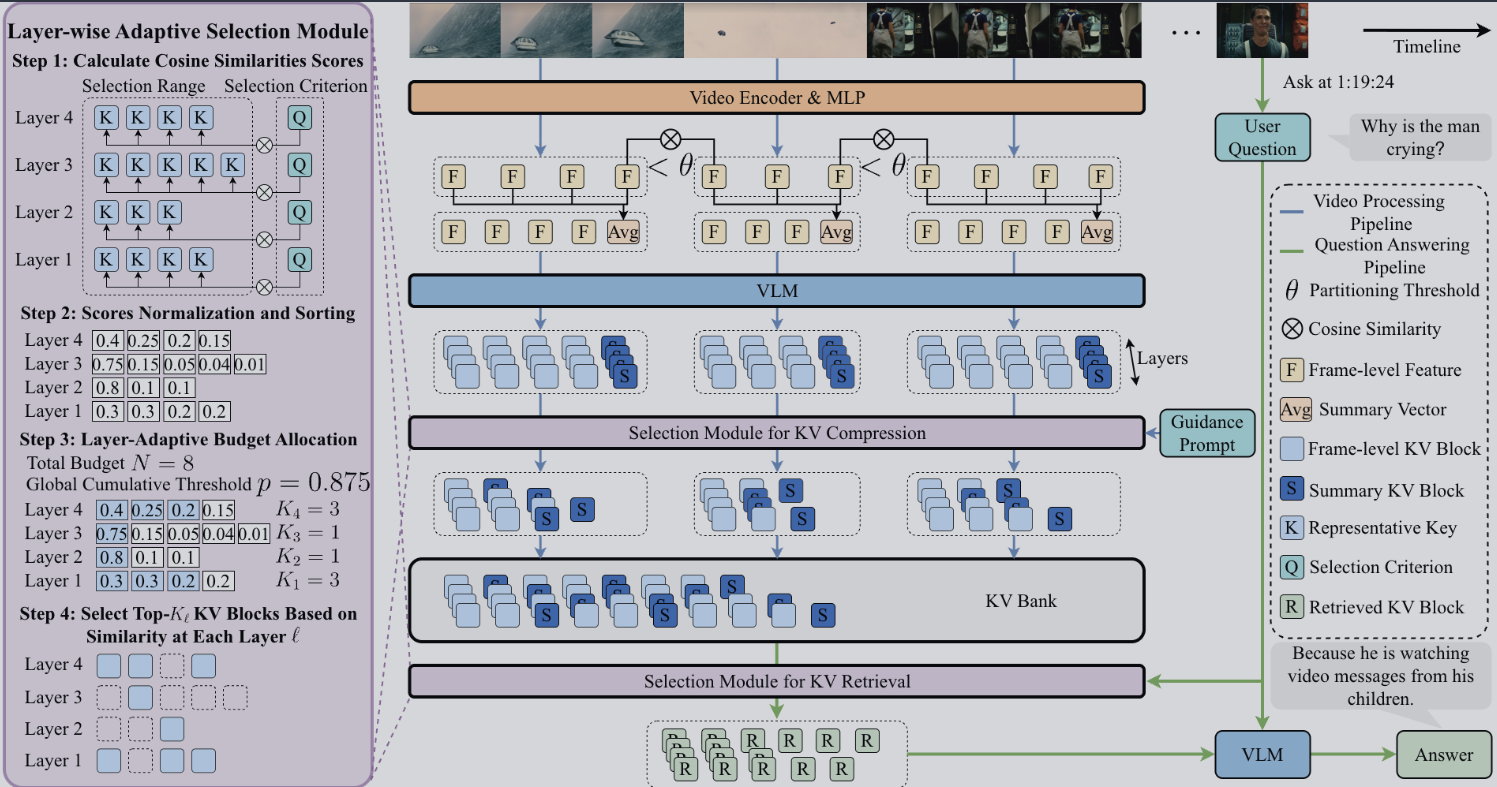Click the Video Encoder & MLP bar
1497x787 pixels.
click(x=776, y=97)
